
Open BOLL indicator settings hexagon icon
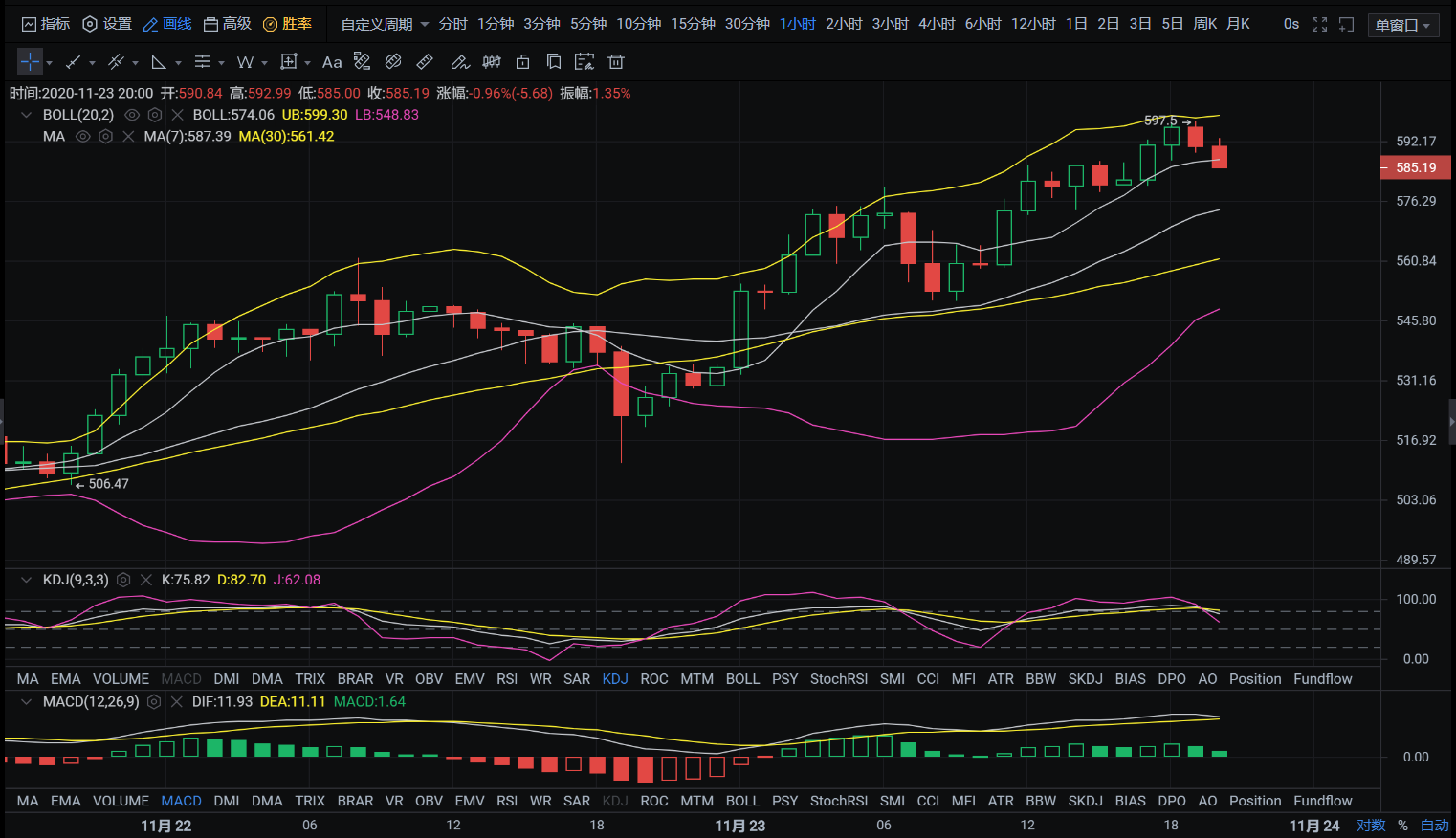[154, 115]
